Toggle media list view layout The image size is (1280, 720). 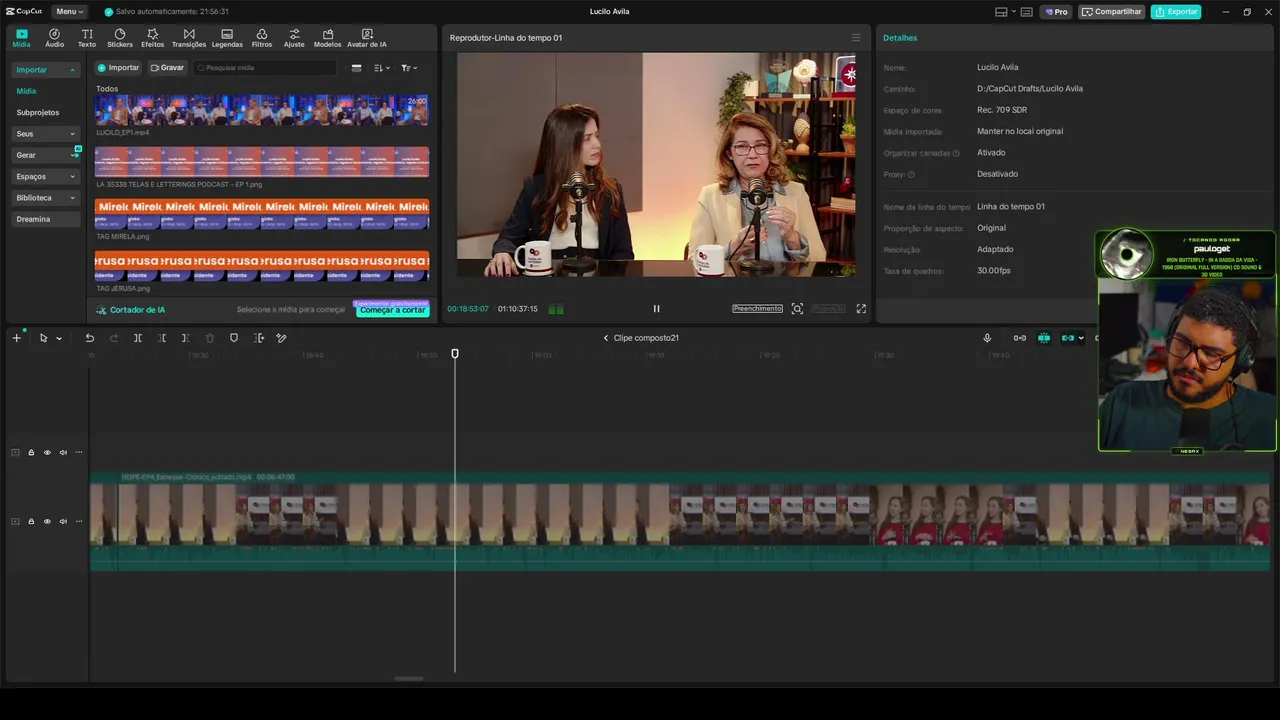[357, 68]
